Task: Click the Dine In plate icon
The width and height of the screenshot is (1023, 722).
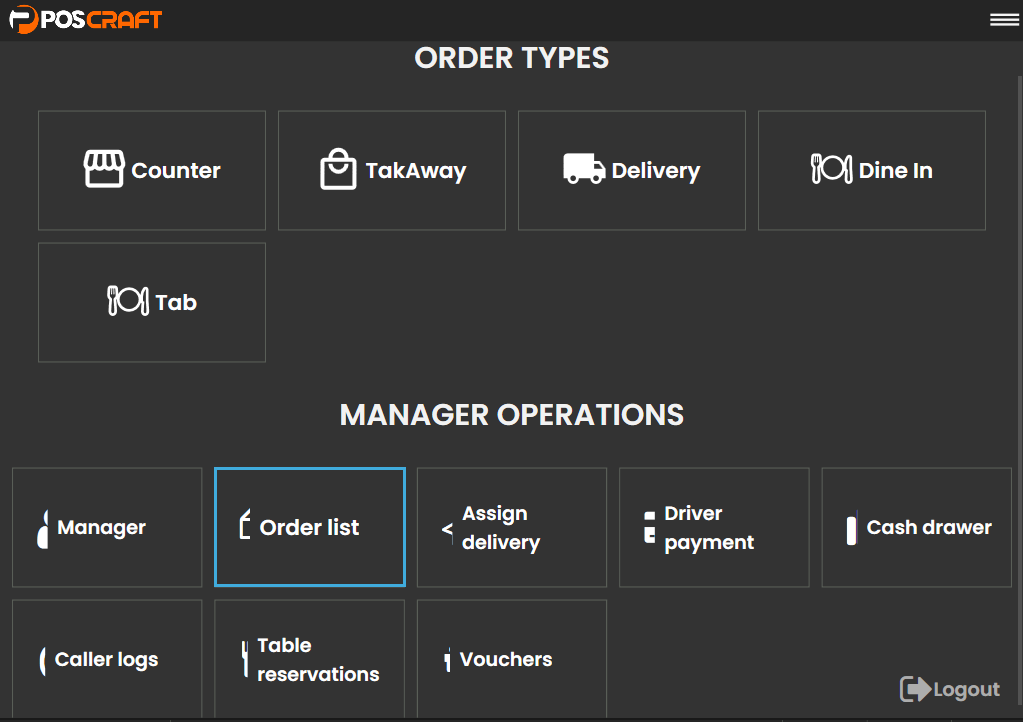Action: (x=831, y=169)
